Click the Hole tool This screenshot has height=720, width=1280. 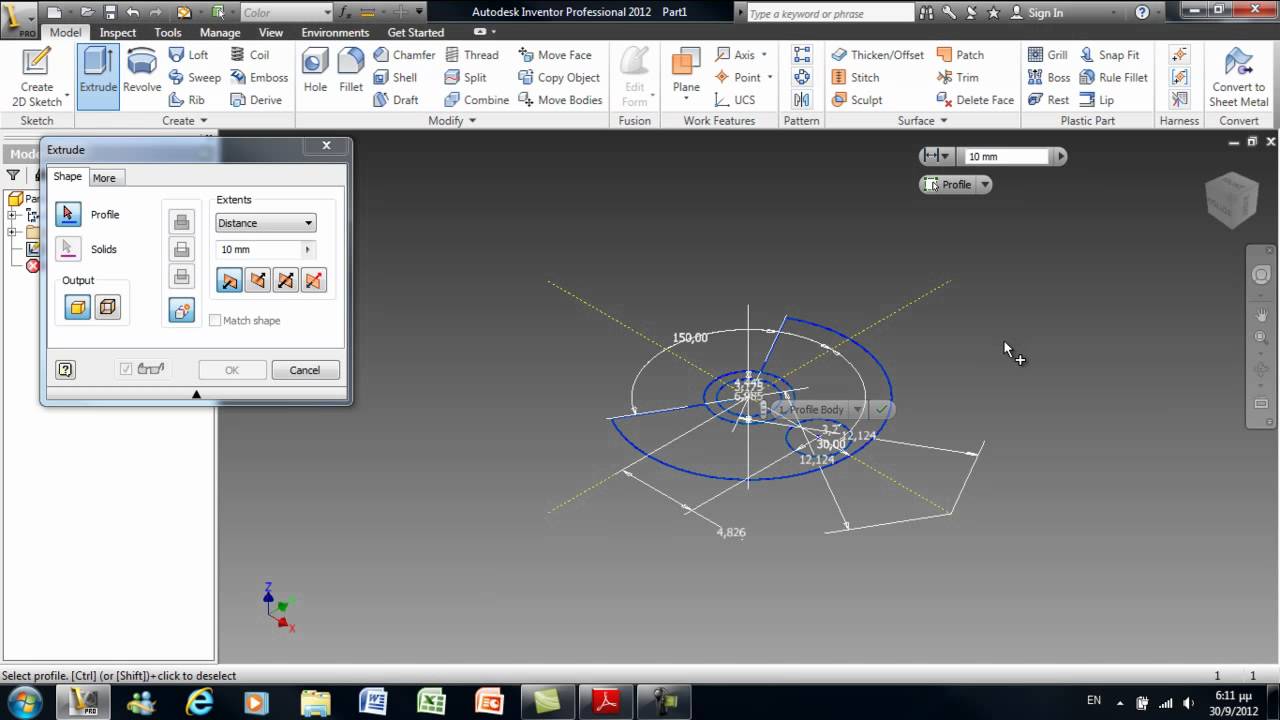315,71
